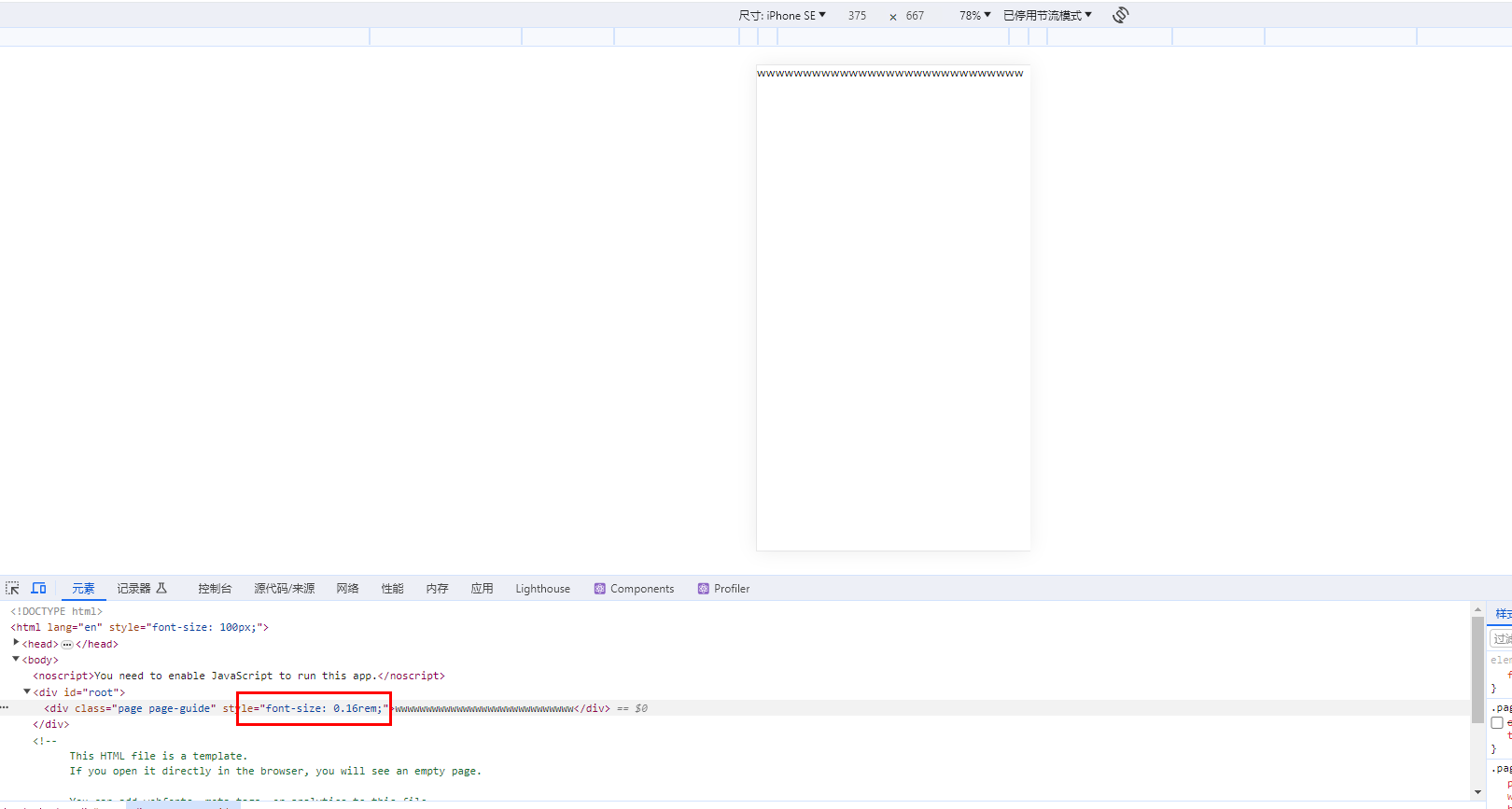Open the 78% zoom dropdown
Screen dimensions: 1512x809
point(974,15)
